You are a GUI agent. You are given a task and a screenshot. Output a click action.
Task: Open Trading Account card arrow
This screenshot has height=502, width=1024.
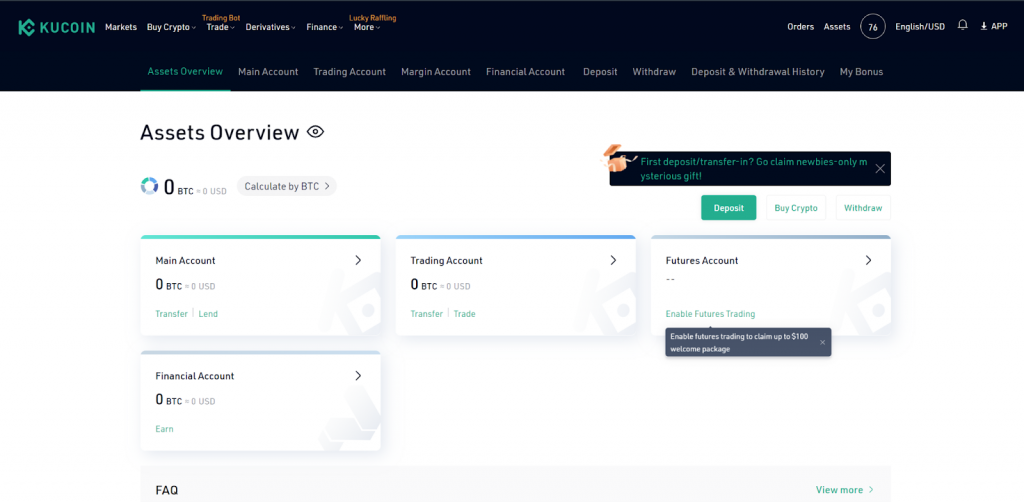coord(613,260)
